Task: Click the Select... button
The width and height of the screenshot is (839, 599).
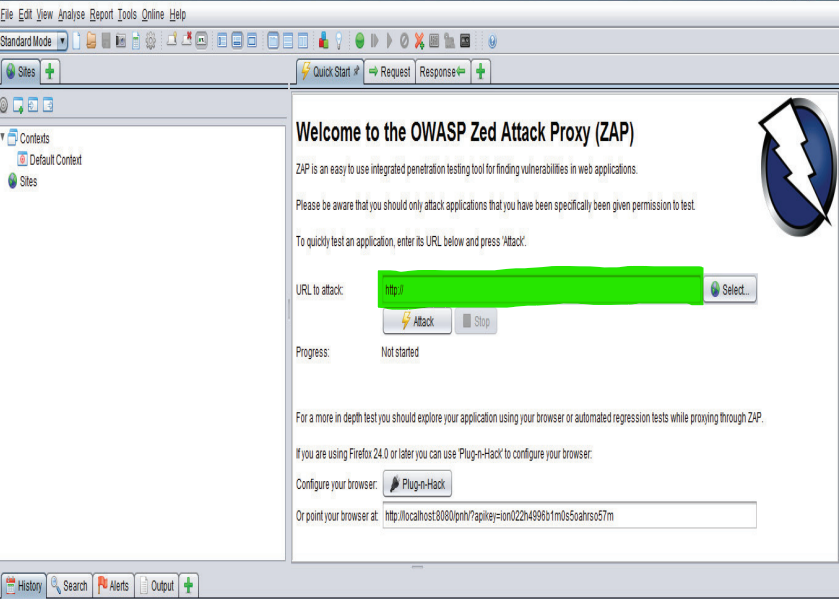Action: (x=730, y=290)
